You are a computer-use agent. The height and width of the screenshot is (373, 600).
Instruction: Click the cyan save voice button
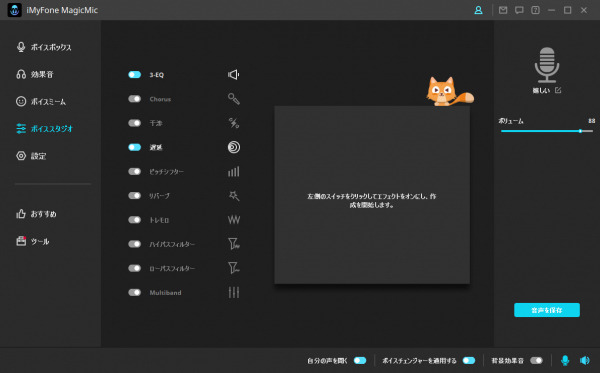click(x=547, y=310)
